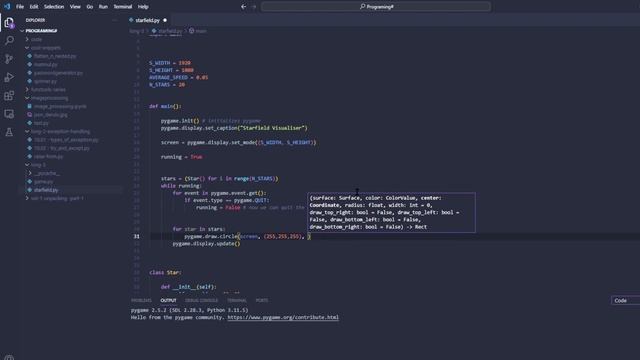Click the unsaved dot on starfield.py tab
This screenshot has height=360, width=640.
[x=165, y=20]
